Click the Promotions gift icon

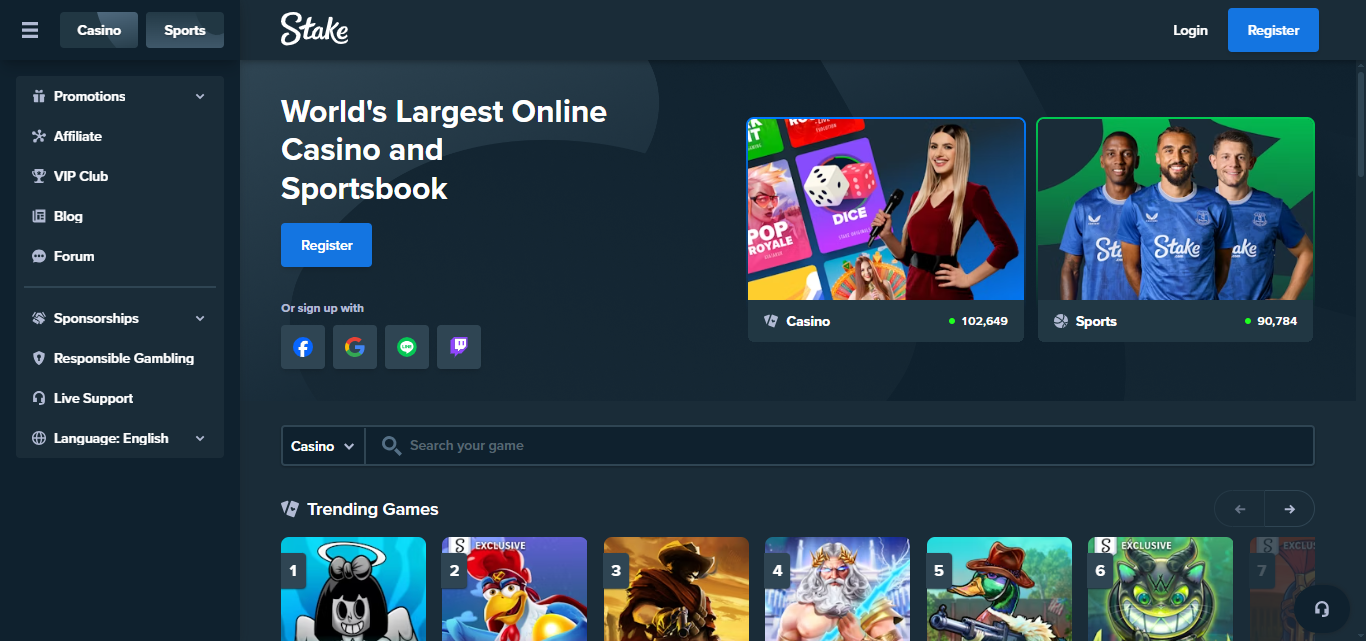39,96
